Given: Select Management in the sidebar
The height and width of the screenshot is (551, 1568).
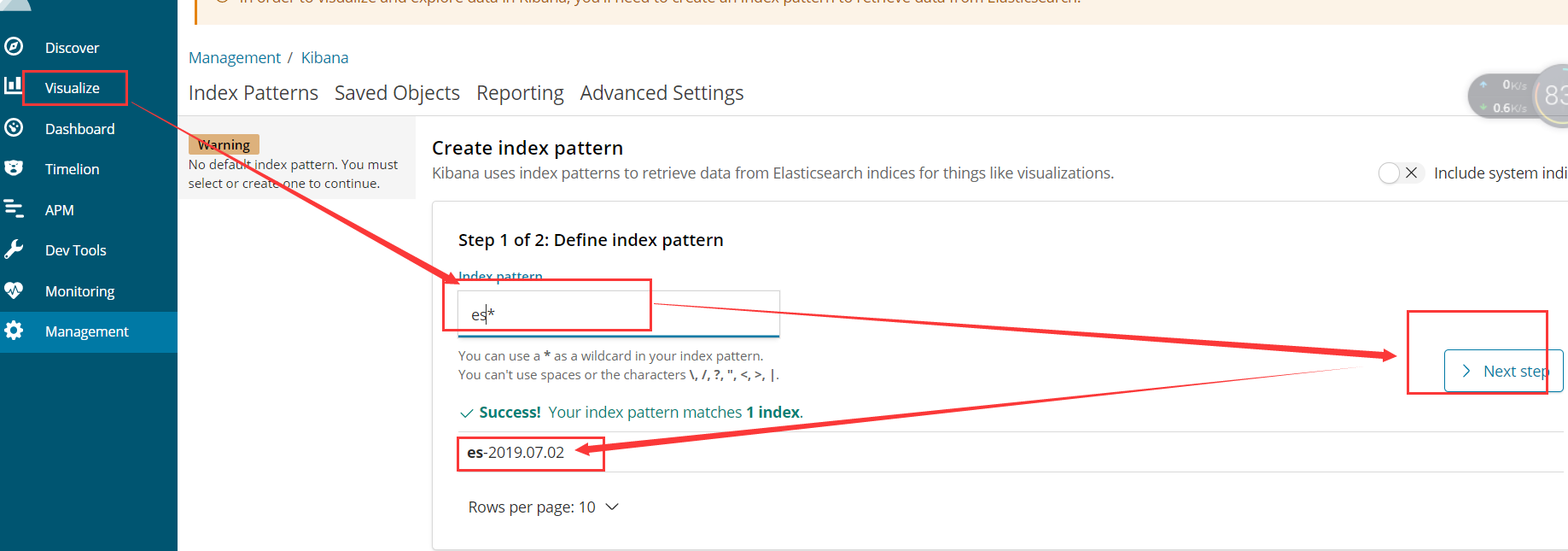Looking at the screenshot, I should (x=87, y=331).
